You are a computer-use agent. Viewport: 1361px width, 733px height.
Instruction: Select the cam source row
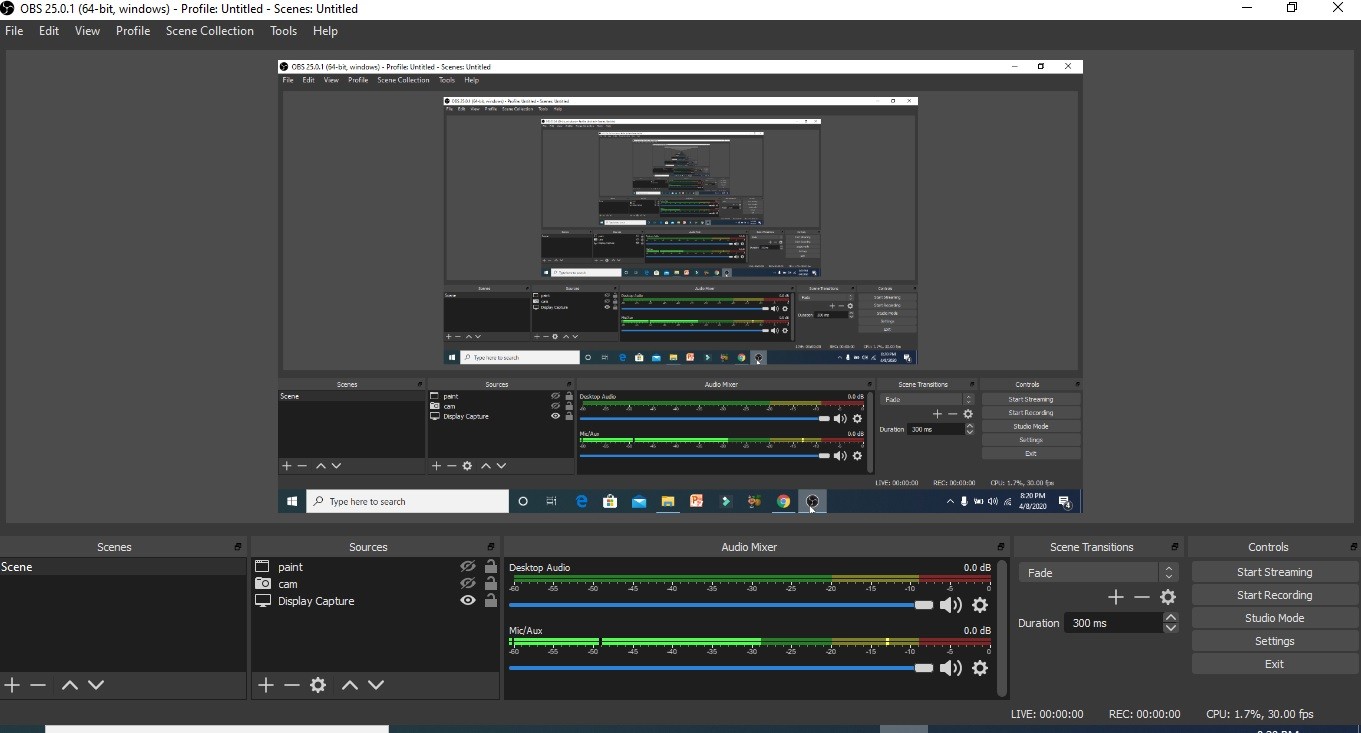pos(376,584)
